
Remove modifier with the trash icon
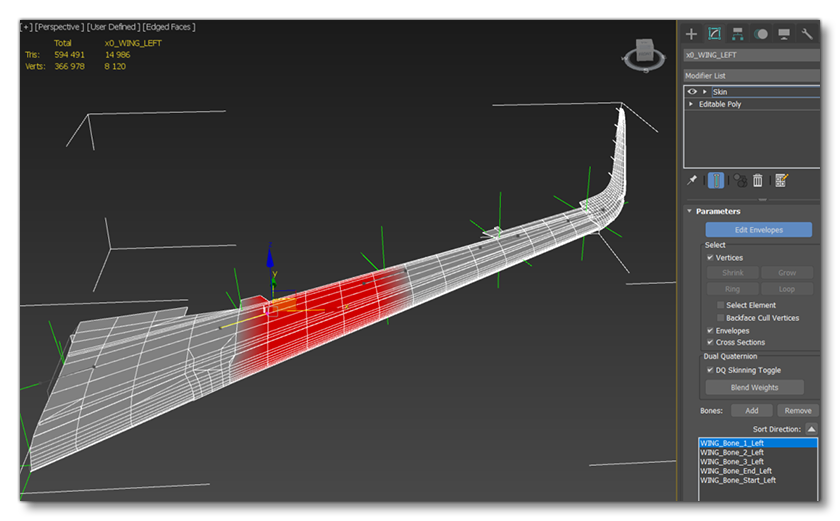(x=758, y=180)
